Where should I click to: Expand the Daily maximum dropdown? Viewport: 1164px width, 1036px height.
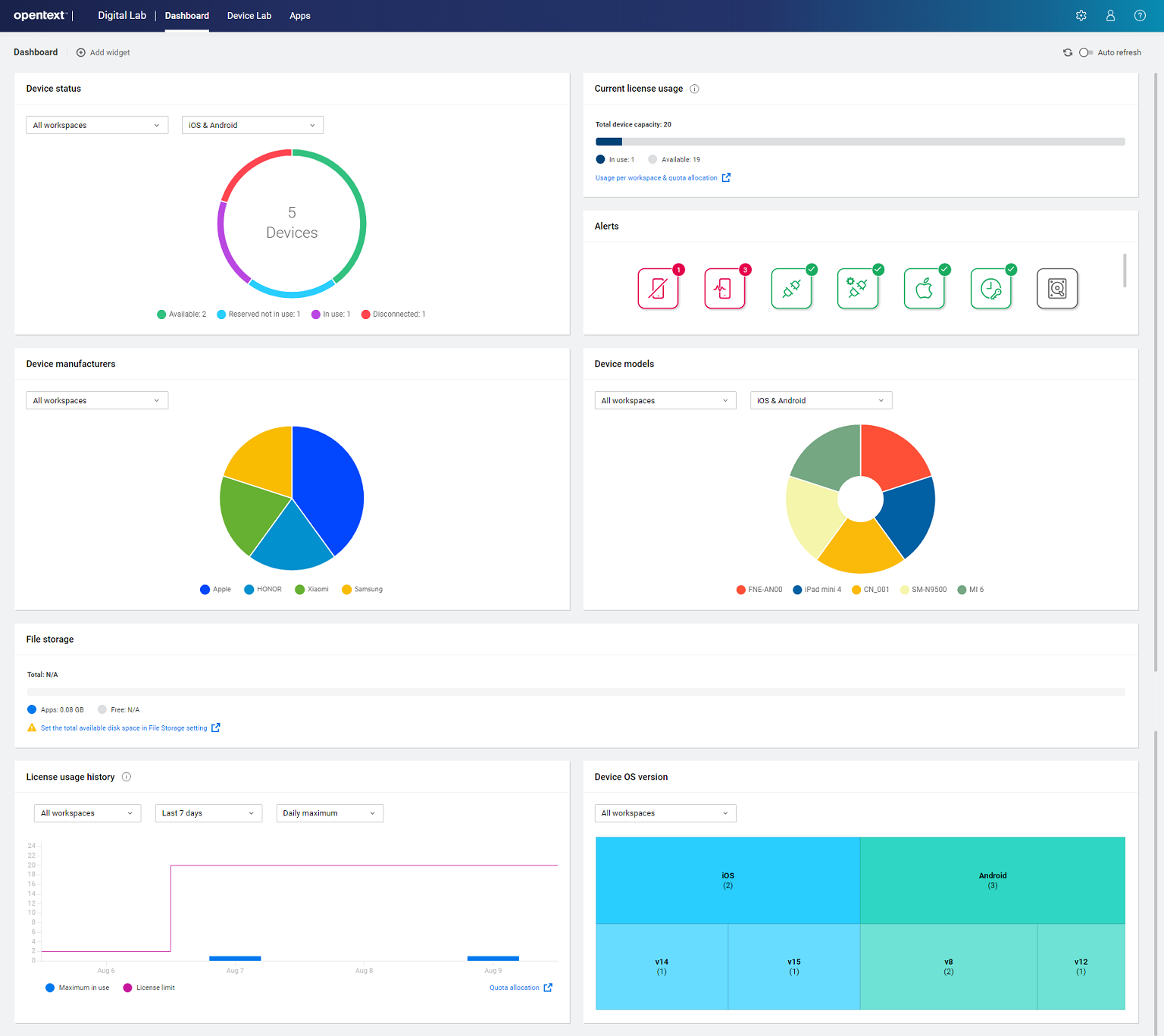330,813
